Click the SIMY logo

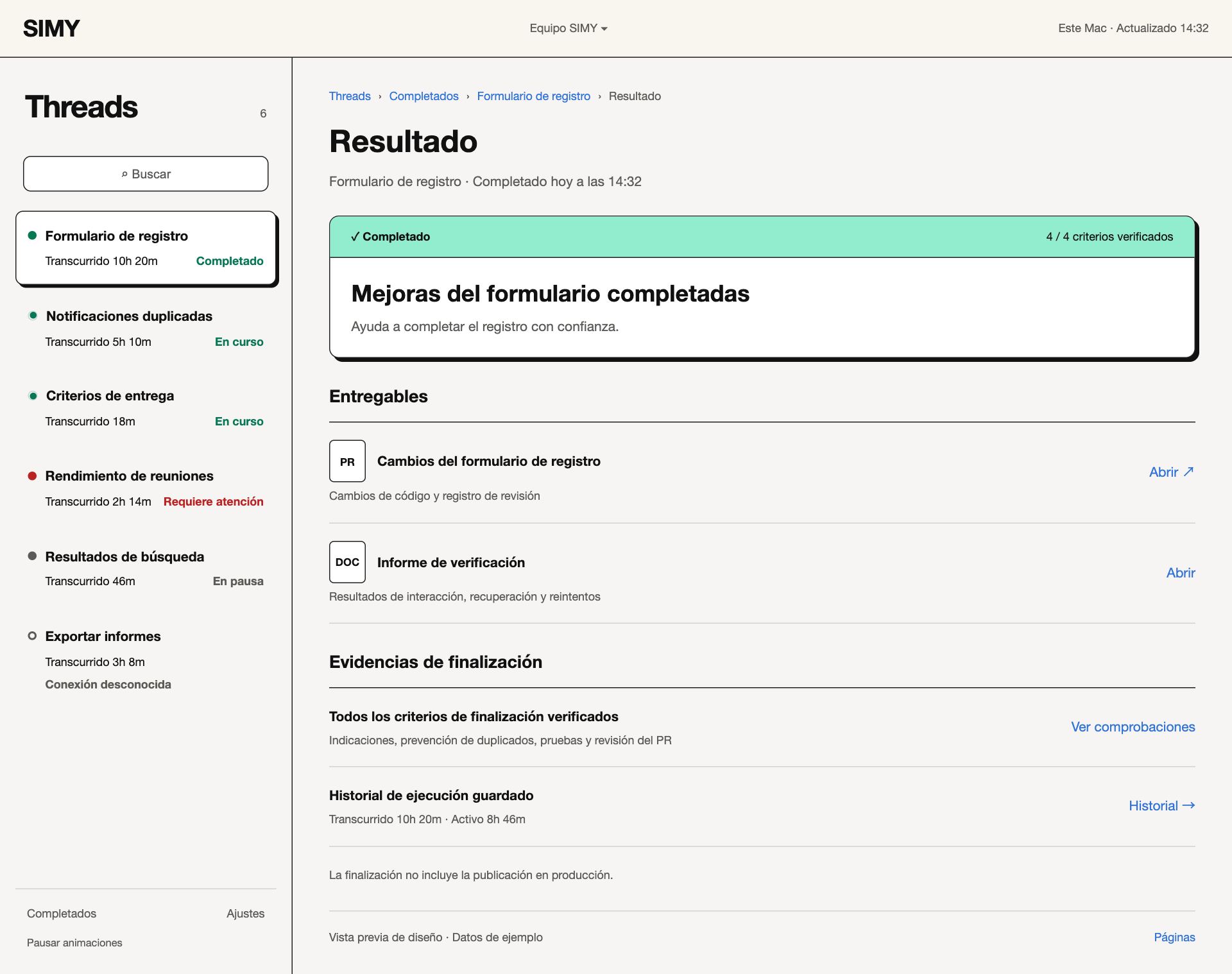[51, 28]
